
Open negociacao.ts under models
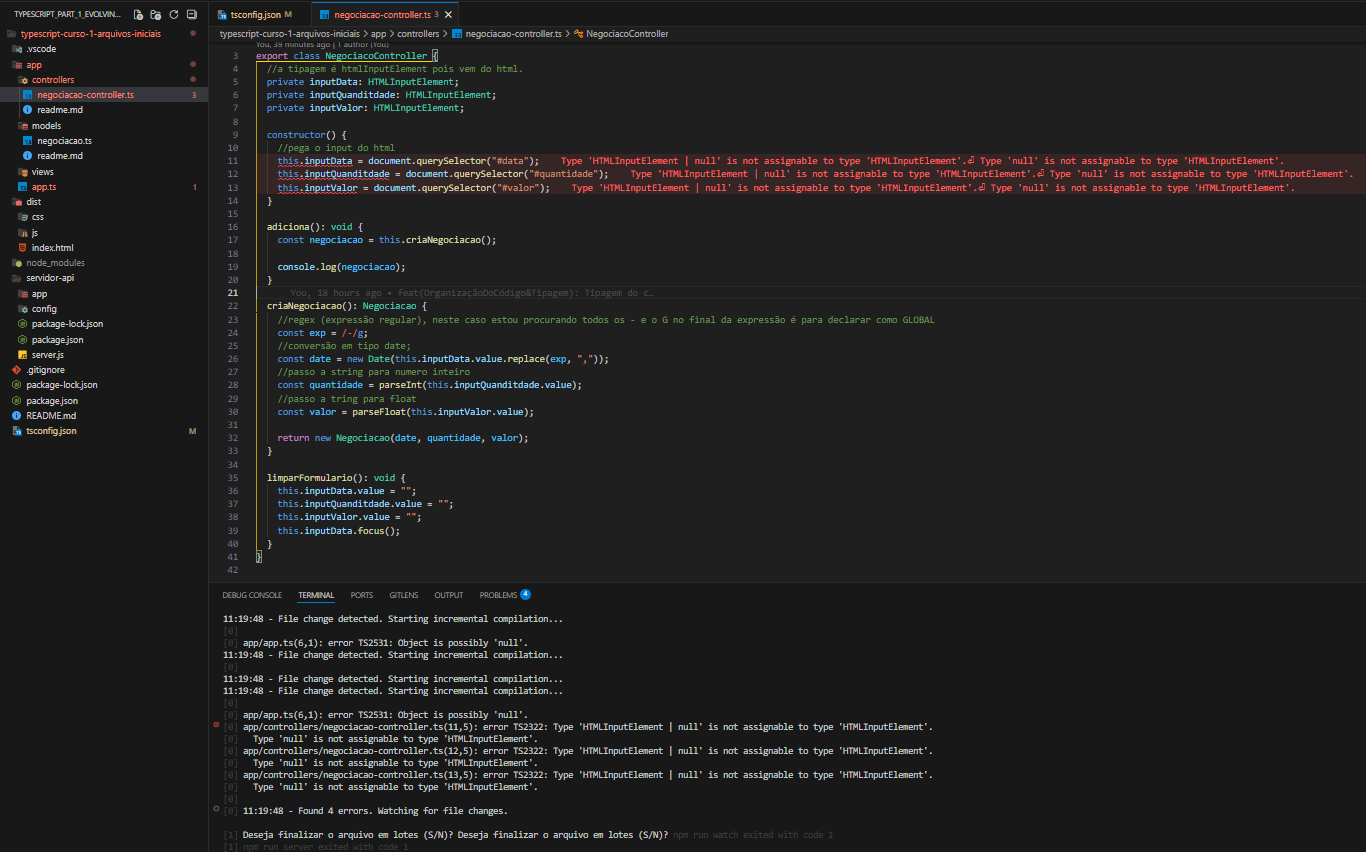tap(64, 140)
